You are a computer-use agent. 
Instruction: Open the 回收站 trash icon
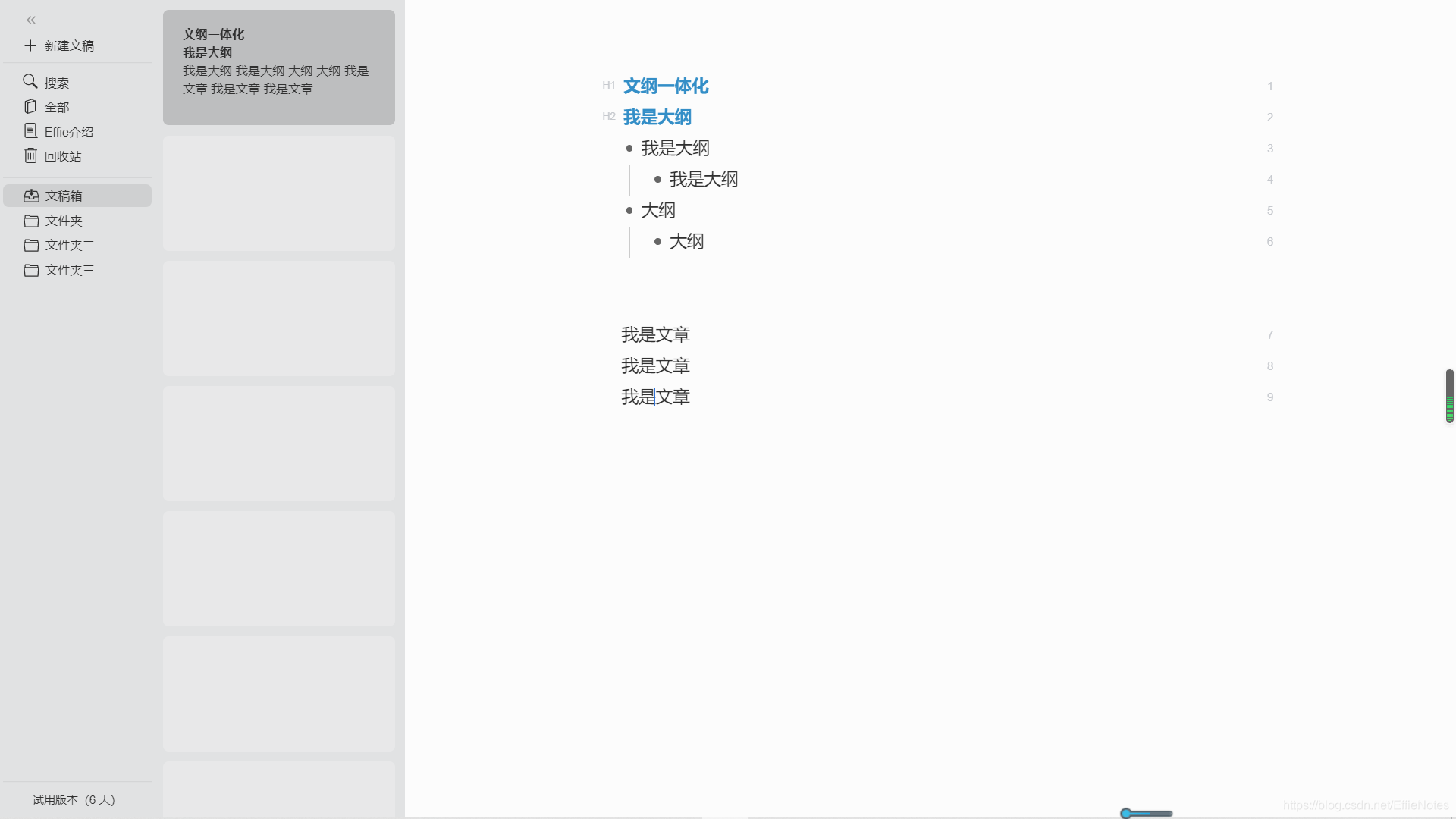click(30, 155)
